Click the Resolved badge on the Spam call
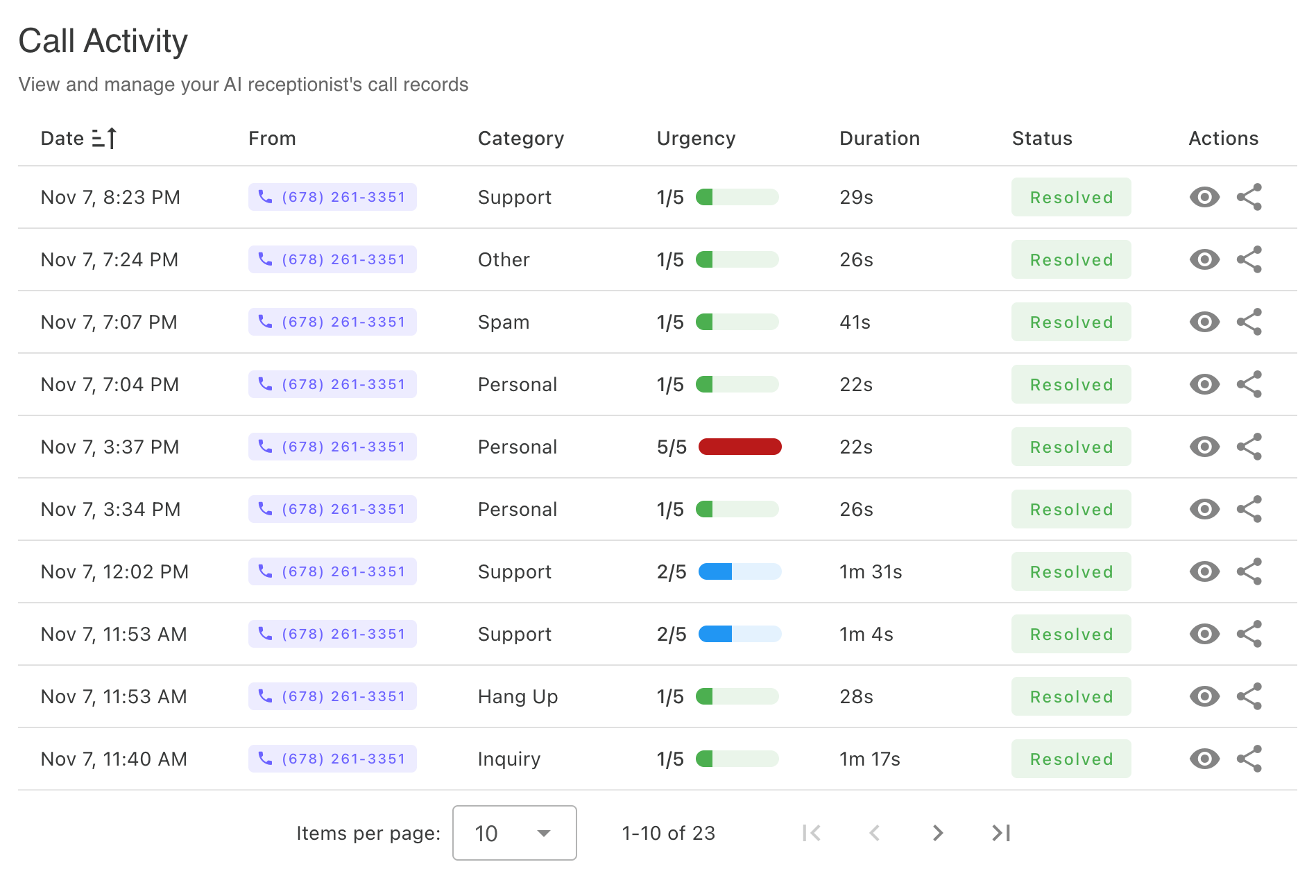 click(x=1070, y=322)
